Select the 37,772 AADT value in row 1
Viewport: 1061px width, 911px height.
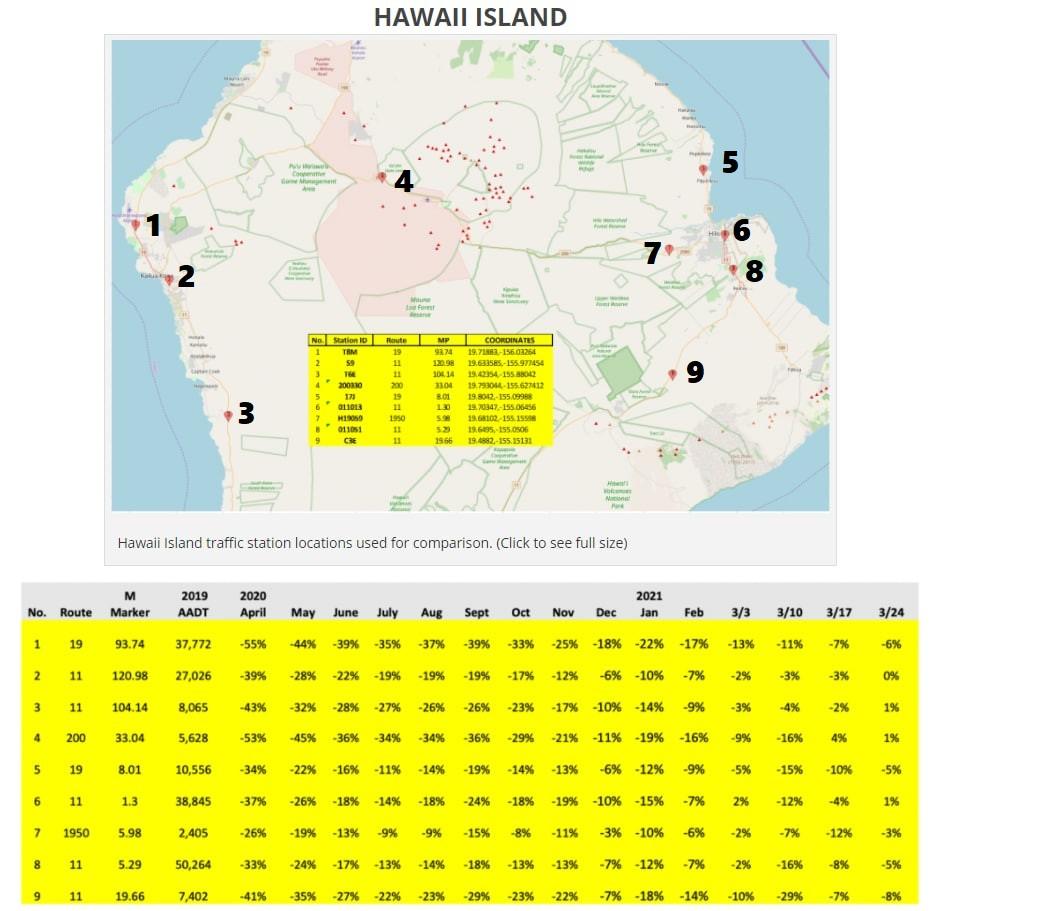(x=195, y=644)
